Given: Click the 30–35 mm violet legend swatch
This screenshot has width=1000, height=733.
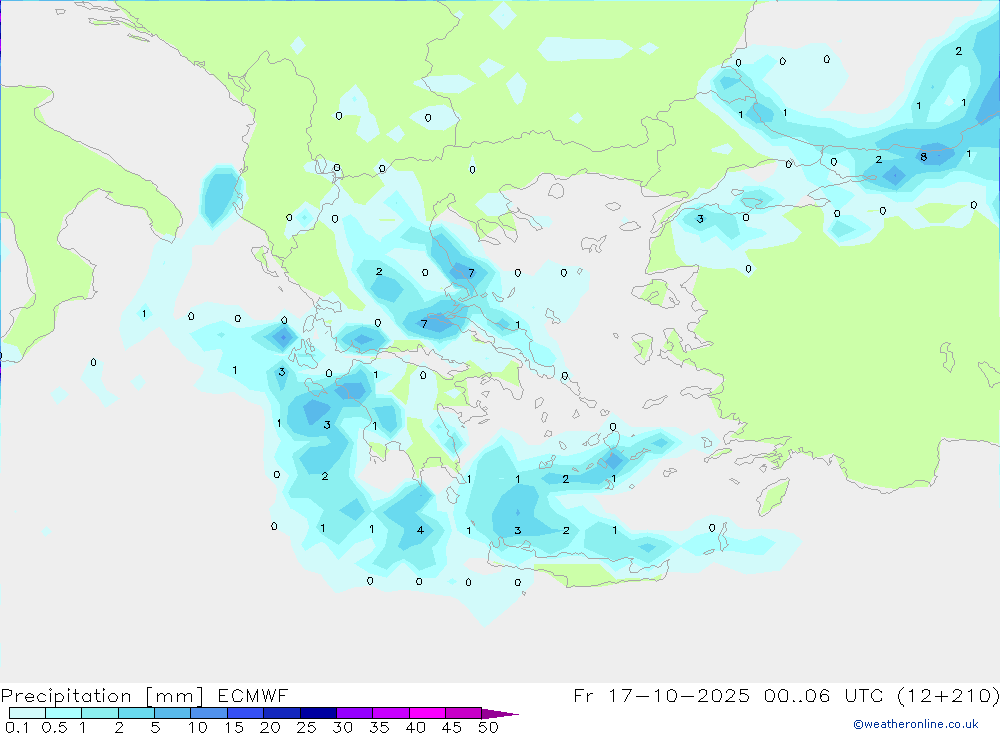Looking at the screenshot, I should coord(355,713).
